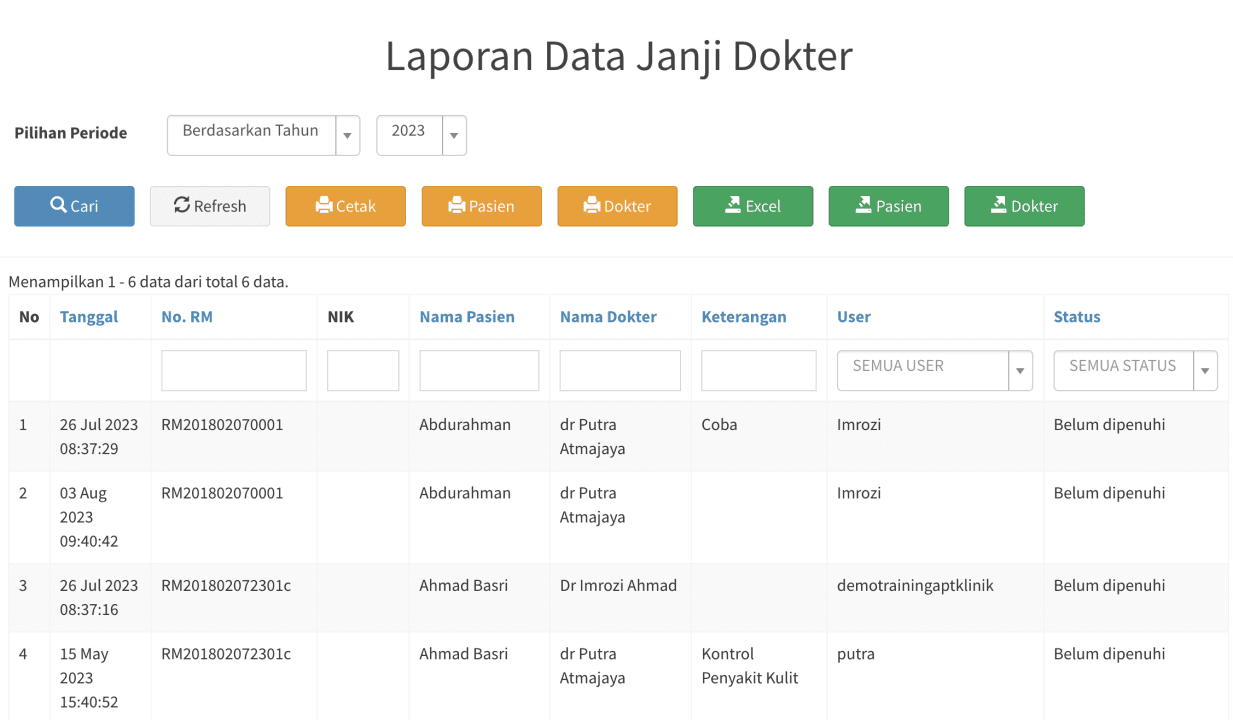Screen dimensions: 1233x720
Task: Click the Menampilkan 1 - 6 data summary text
Action: pos(148,282)
